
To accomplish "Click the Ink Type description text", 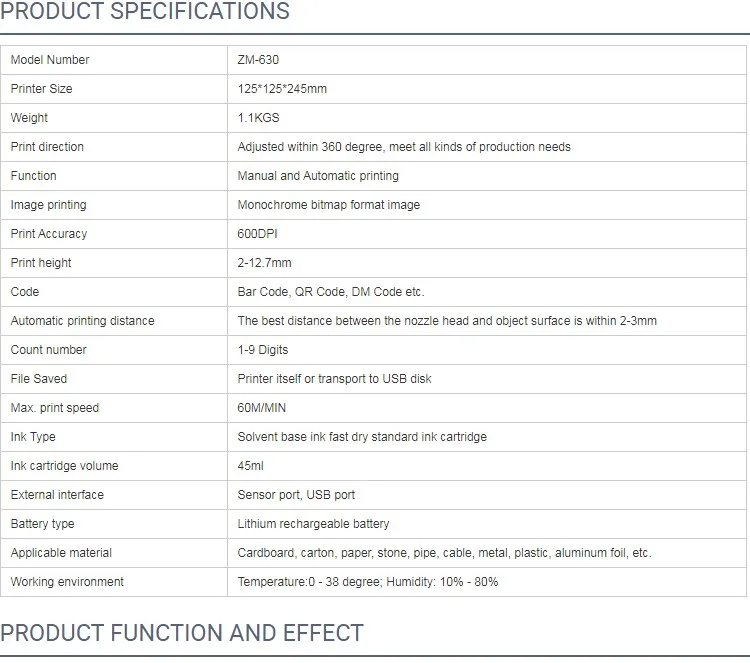I will click(362, 437).
